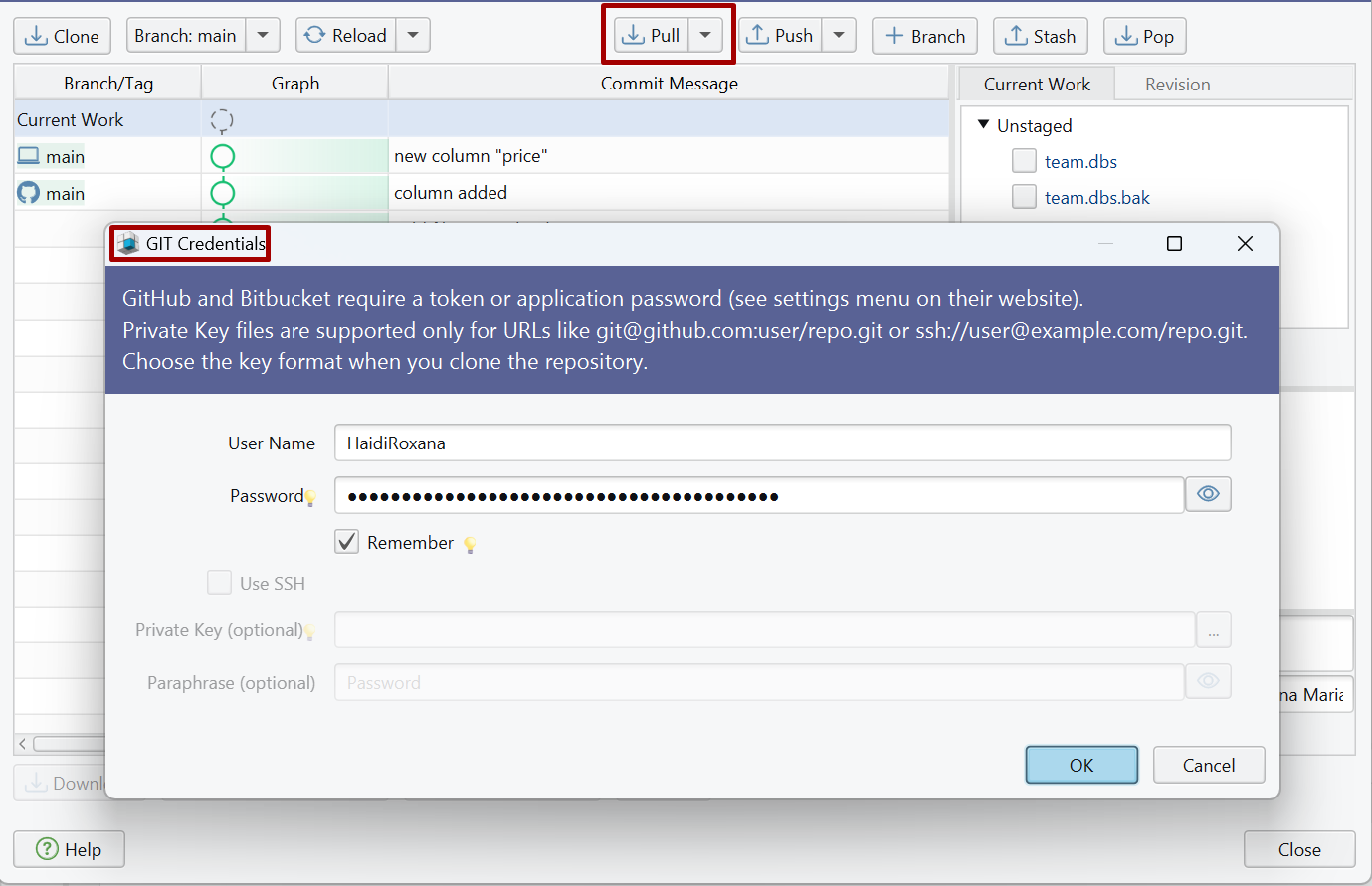Screen dimensions: 1372x886
Task: Click the Clone toolbar button
Action: [62, 36]
